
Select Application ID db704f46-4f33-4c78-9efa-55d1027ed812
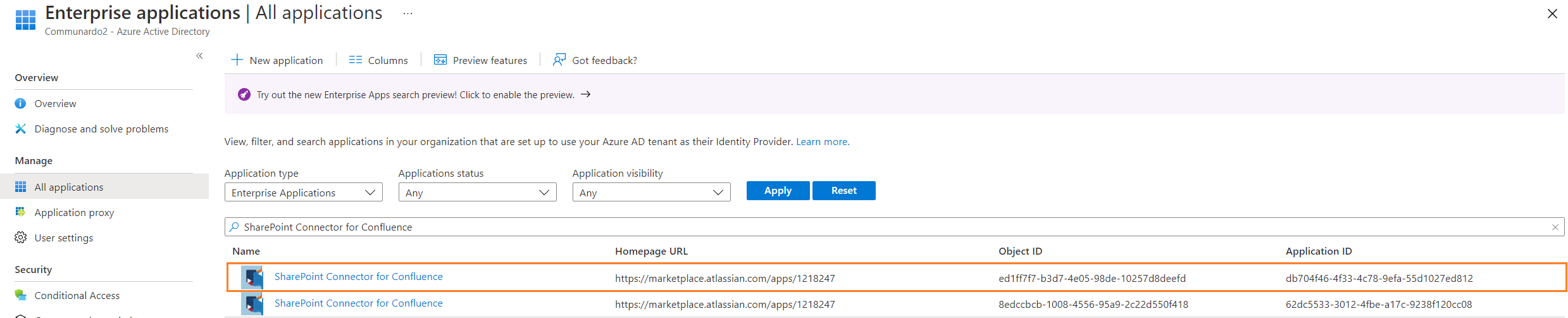coord(1379,279)
